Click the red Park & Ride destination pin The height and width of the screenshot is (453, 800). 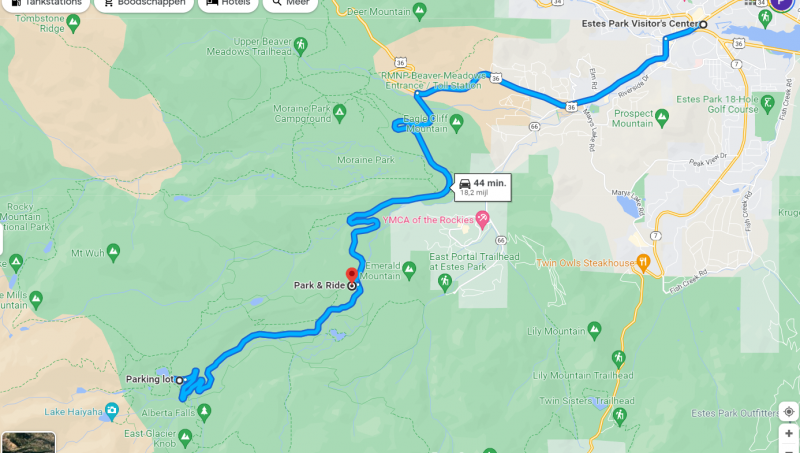[x=352, y=274]
